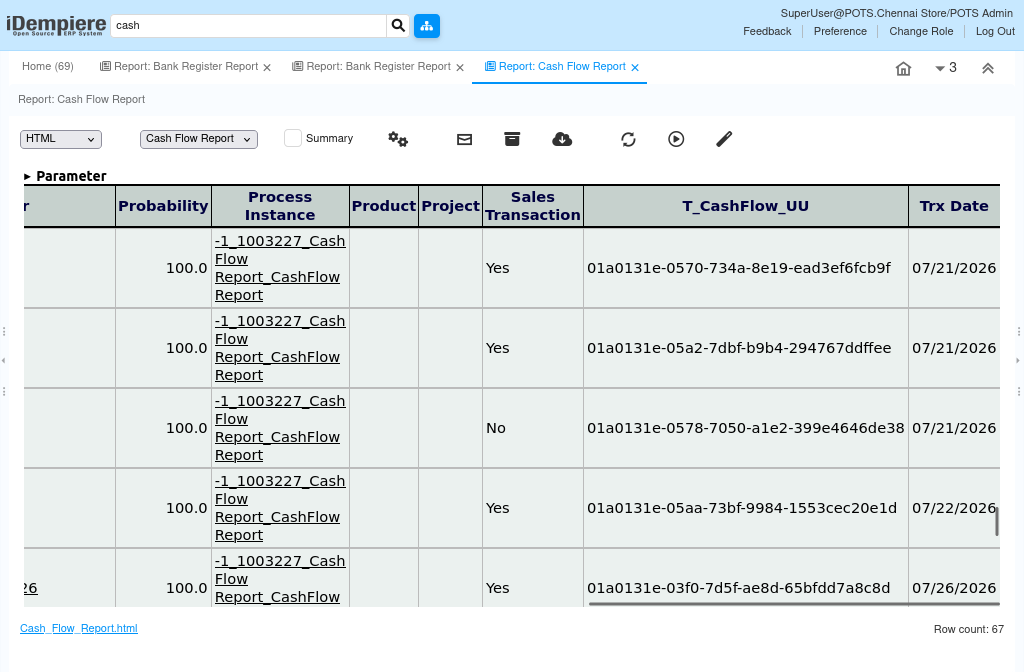Toggle the Summary checkbox
This screenshot has height=672, width=1024.
(293, 138)
